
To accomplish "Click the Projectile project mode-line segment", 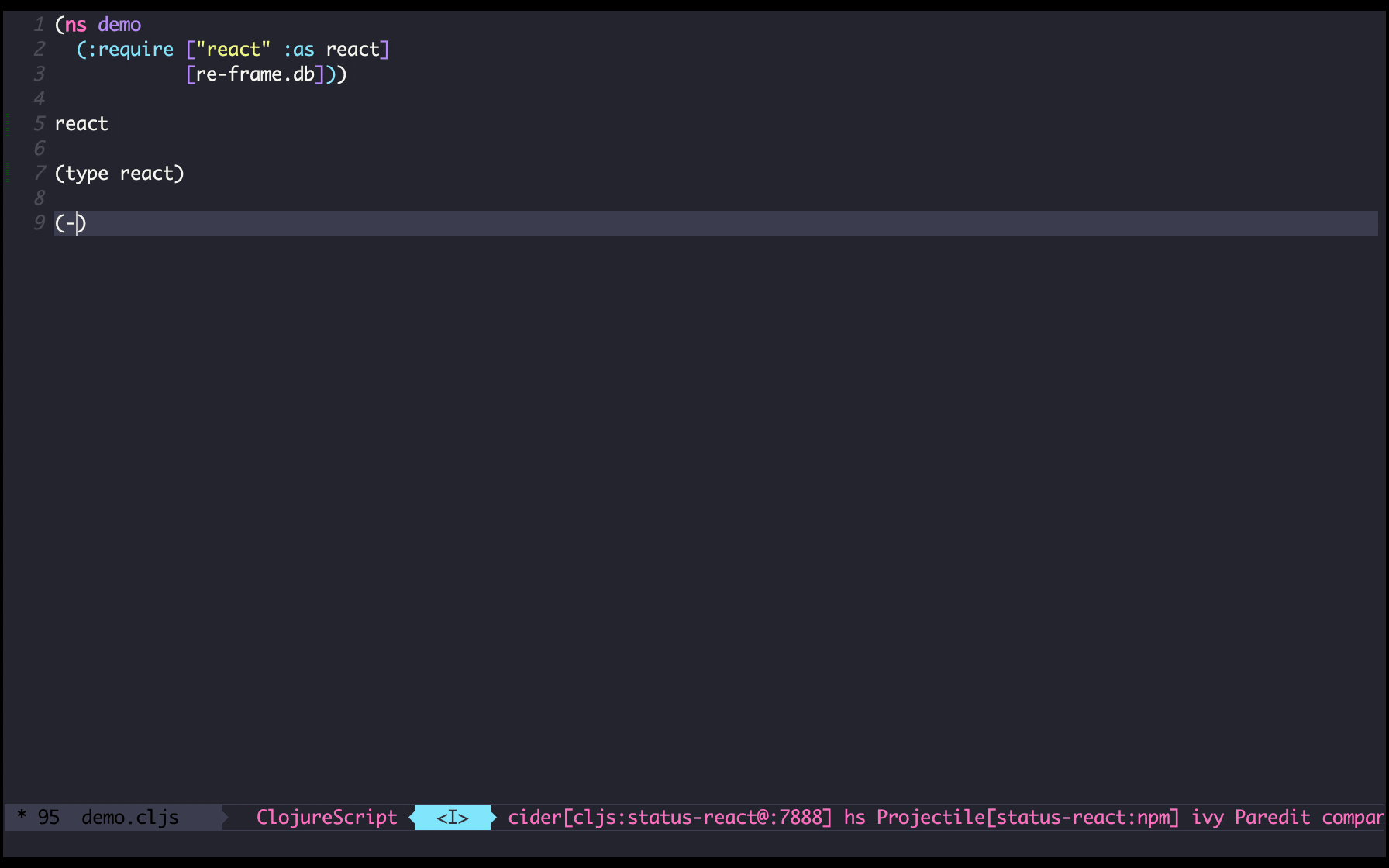I will click(1028, 818).
